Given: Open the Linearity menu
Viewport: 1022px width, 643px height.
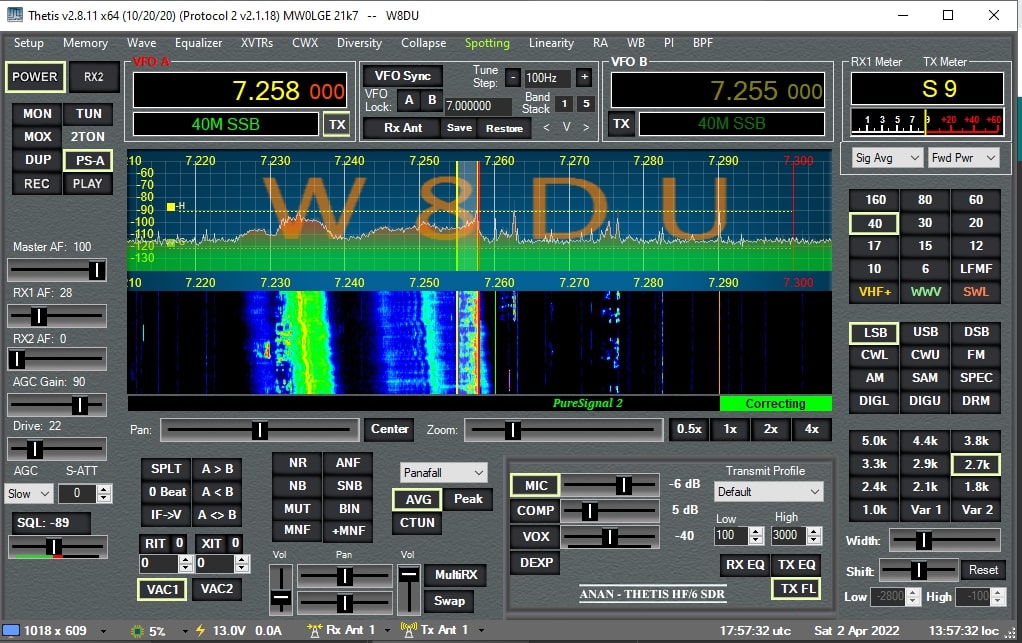Looking at the screenshot, I should pos(551,43).
